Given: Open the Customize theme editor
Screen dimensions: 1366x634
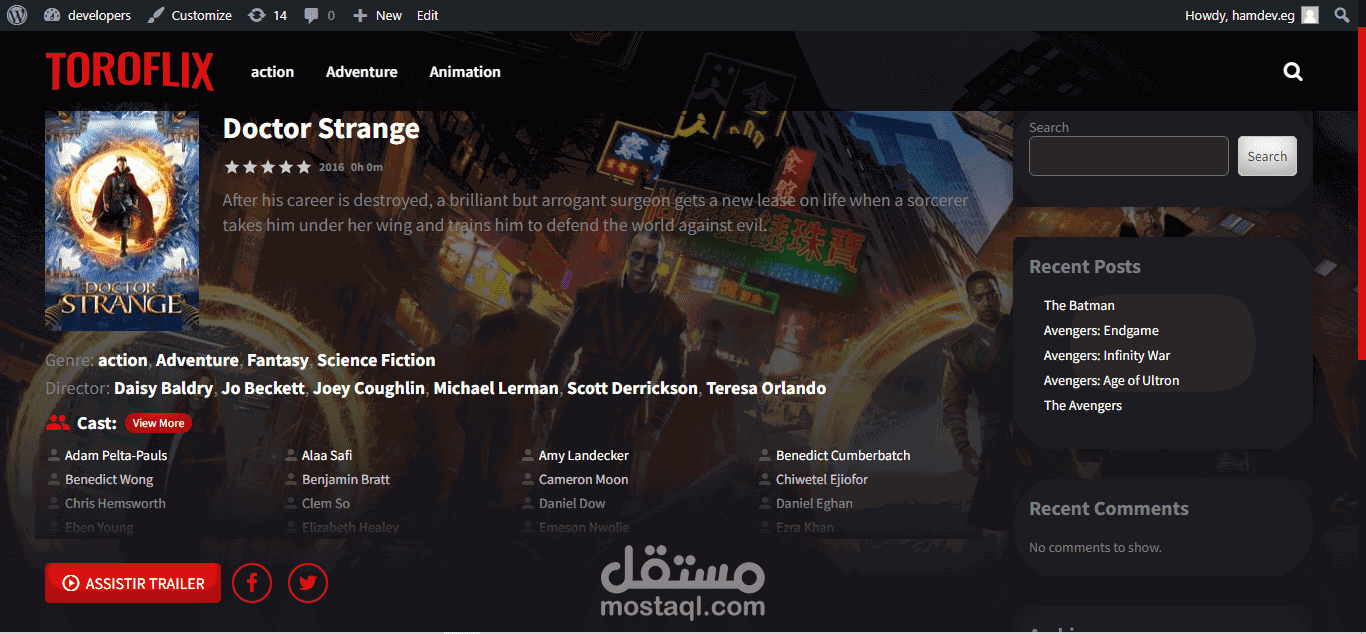Looking at the screenshot, I should coord(190,15).
